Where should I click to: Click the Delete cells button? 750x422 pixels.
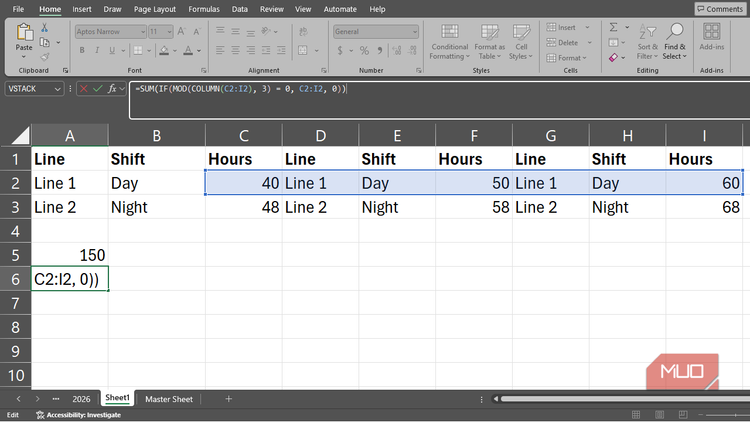pyautogui.click(x=569, y=43)
